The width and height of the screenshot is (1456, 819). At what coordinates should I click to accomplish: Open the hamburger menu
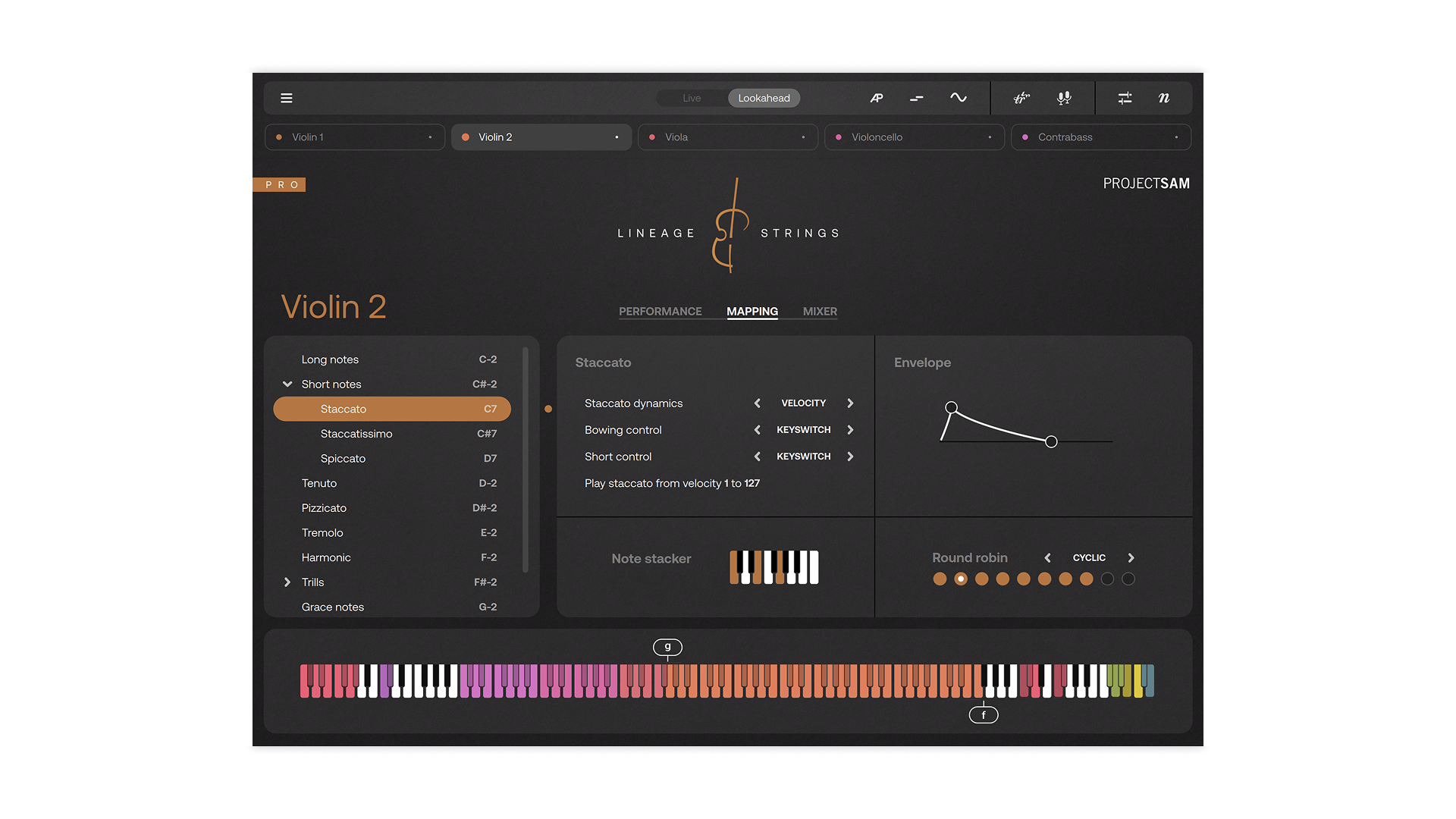287,98
